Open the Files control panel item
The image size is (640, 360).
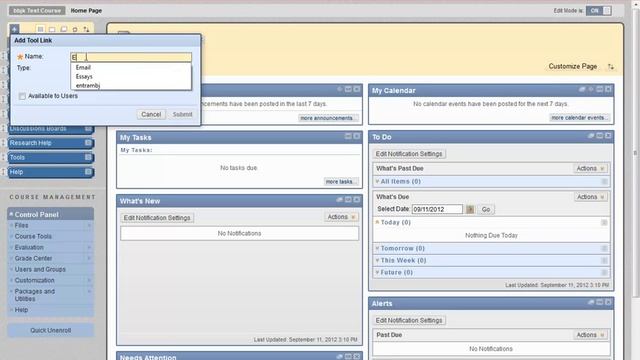pyautogui.click(x=21, y=225)
